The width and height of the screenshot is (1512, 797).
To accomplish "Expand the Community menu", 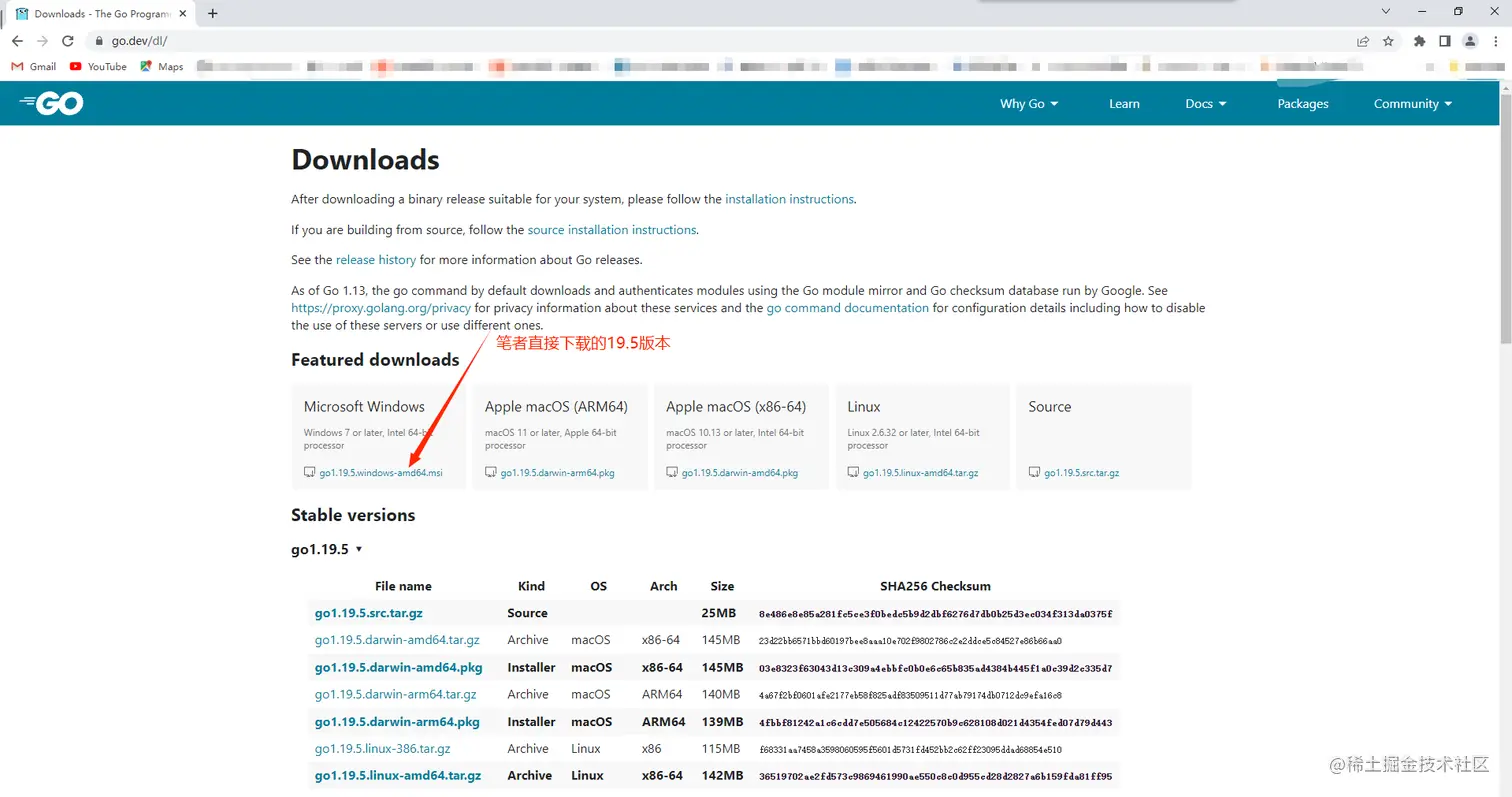I will coord(1413,104).
